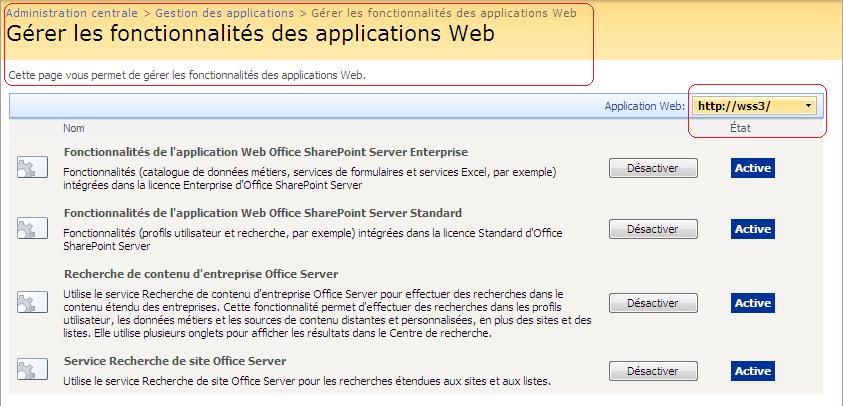Click the État column header

point(741,129)
